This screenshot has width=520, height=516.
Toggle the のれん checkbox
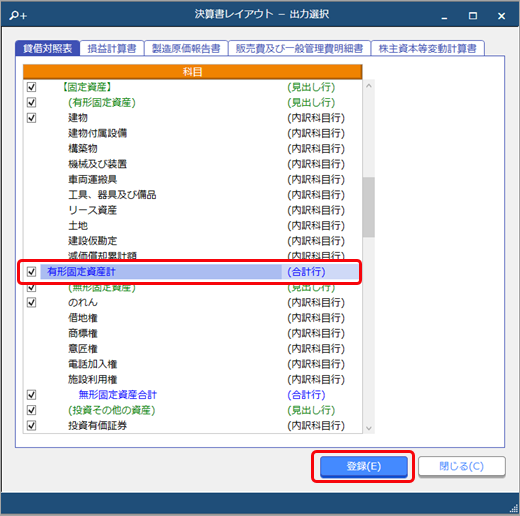pyautogui.click(x=31, y=302)
